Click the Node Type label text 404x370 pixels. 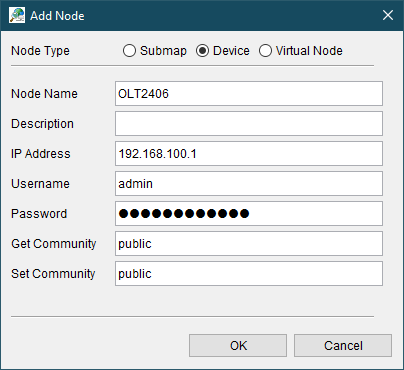pos(40,51)
